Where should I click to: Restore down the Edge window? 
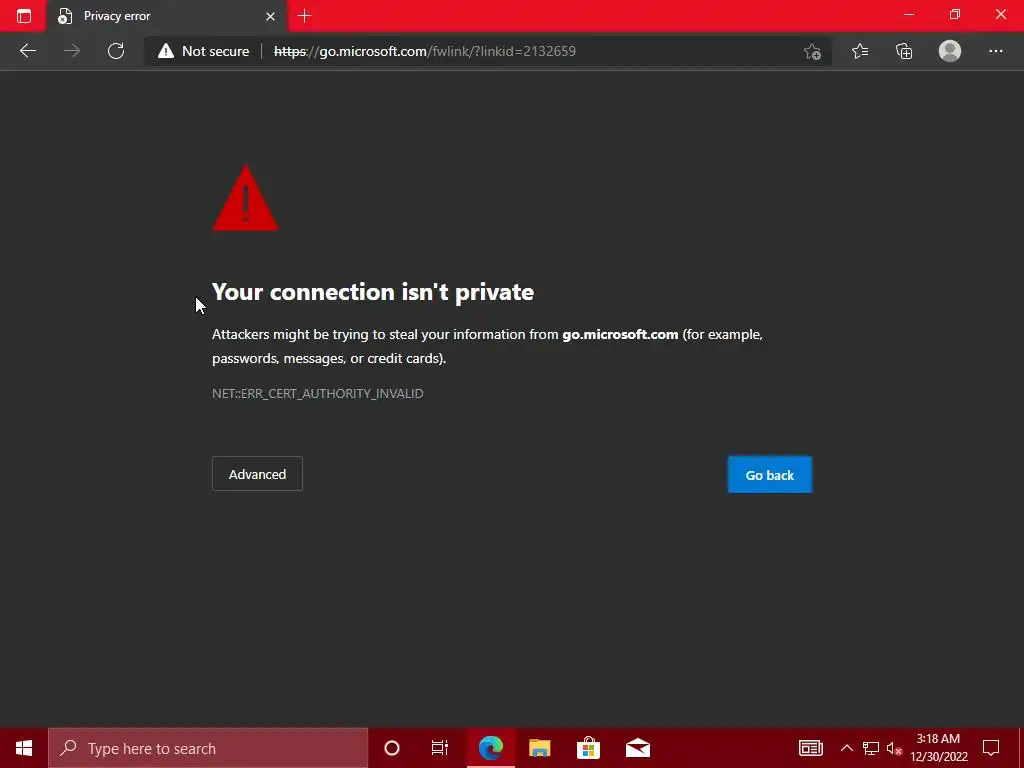(x=955, y=14)
